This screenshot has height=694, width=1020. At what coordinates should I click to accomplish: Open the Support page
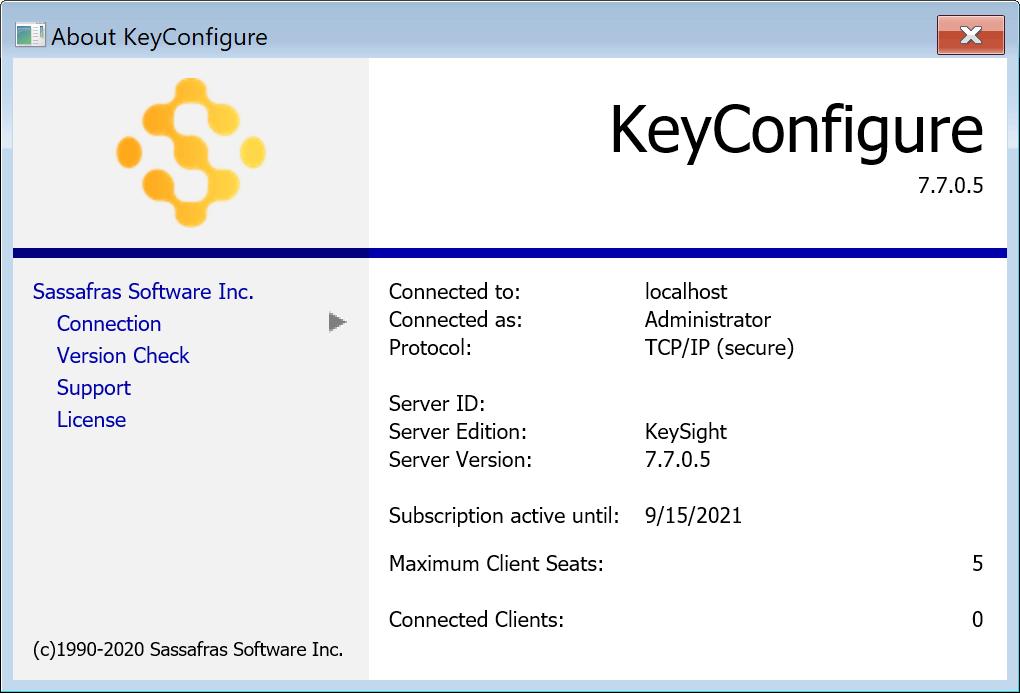(x=93, y=387)
